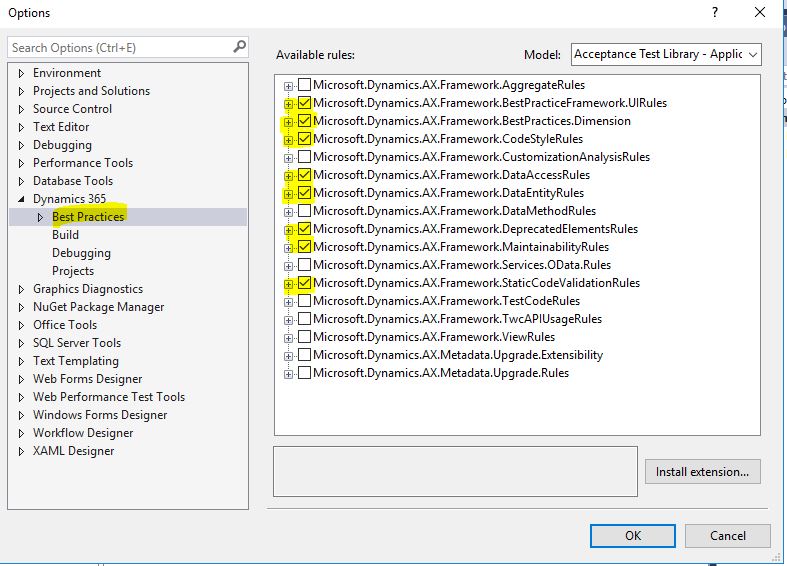The width and height of the screenshot is (787, 566).
Task: Expand the Best Practices subnode arrow
Action: coord(40,217)
